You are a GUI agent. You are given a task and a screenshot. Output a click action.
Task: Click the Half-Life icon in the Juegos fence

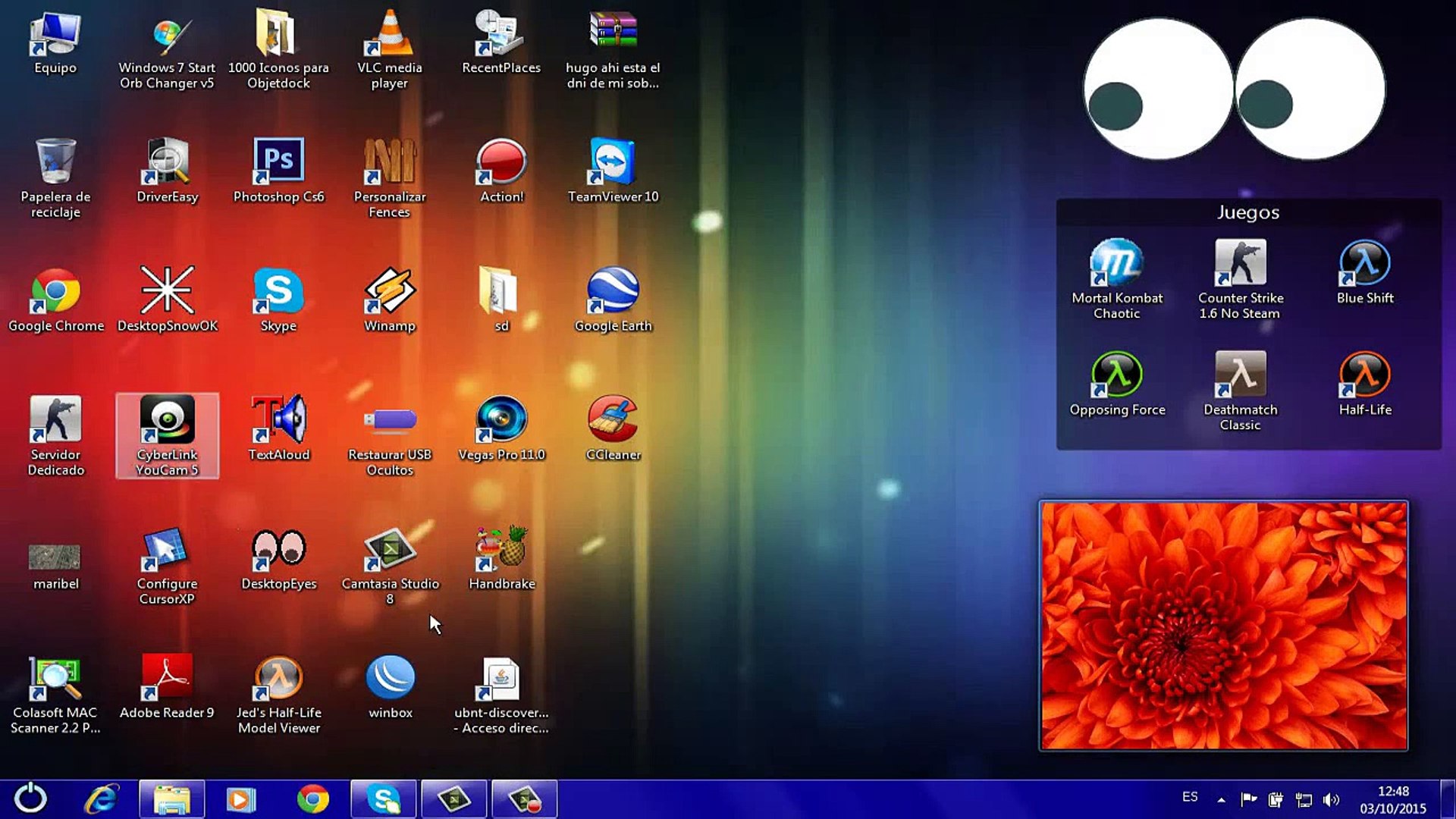click(x=1364, y=375)
